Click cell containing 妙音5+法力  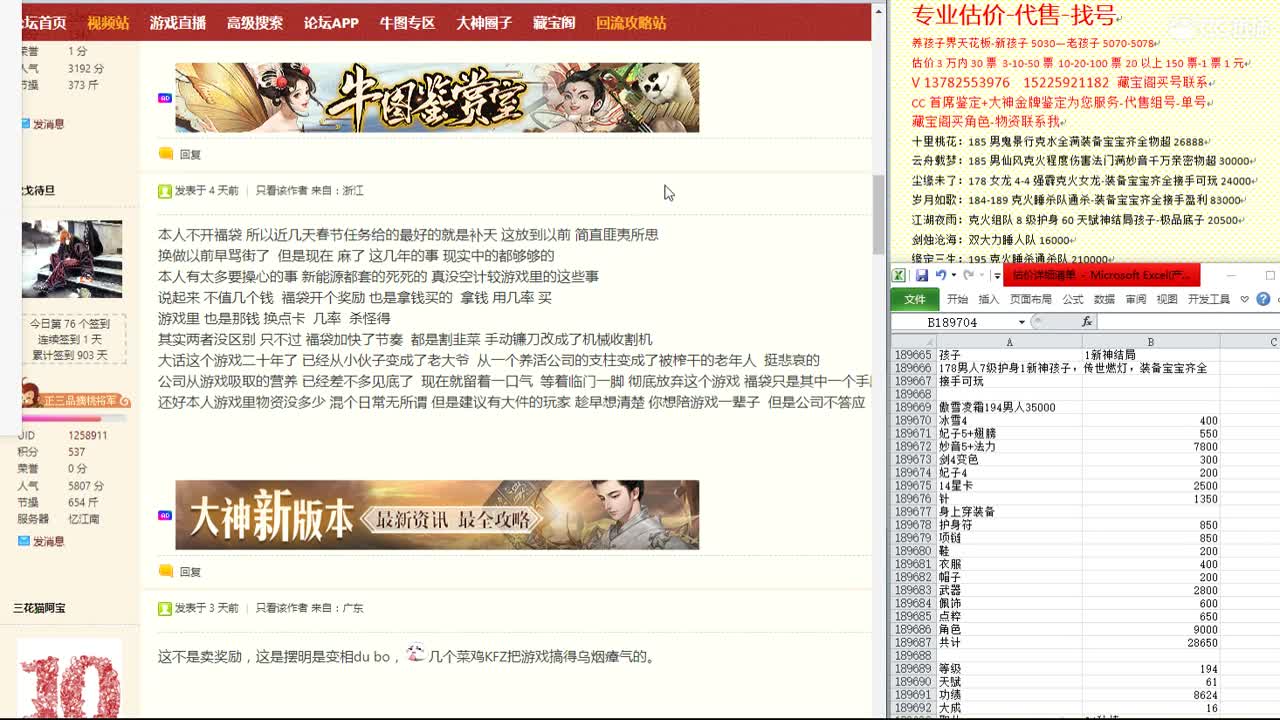click(x=1008, y=447)
